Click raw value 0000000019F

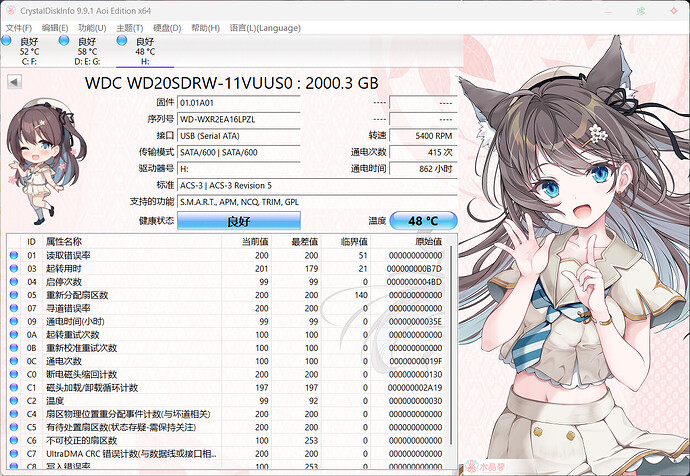click(415, 361)
